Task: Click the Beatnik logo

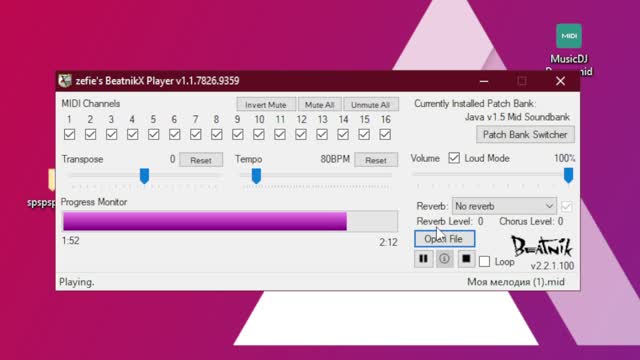Action: click(542, 247)
